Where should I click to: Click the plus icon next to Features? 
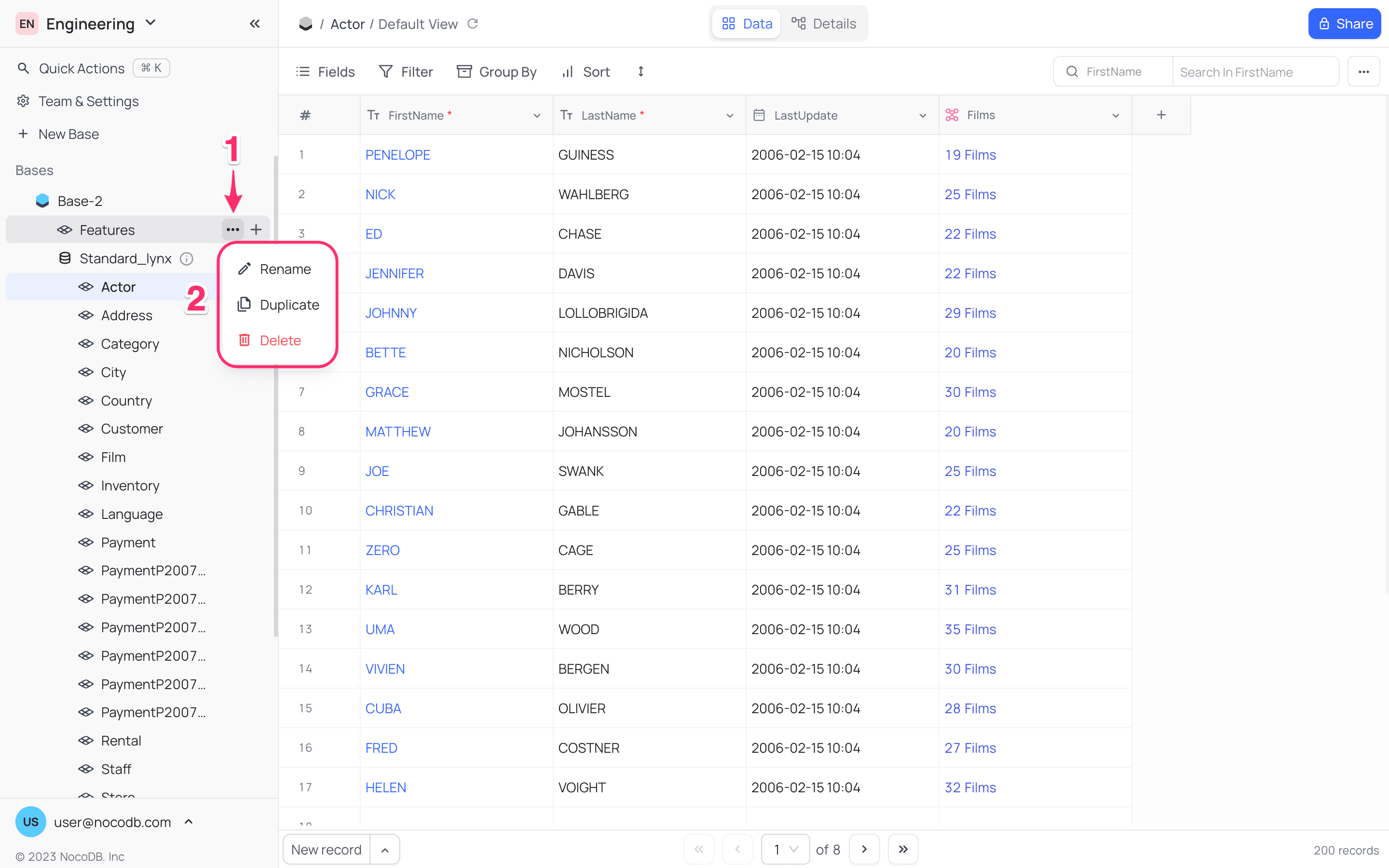pyautogui.click(x=256, y=230)
